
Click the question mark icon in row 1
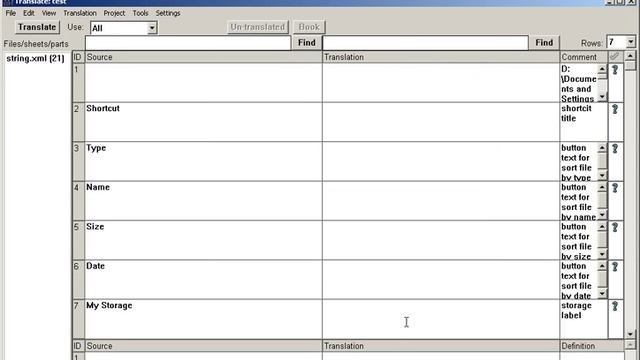coord(615,70)
